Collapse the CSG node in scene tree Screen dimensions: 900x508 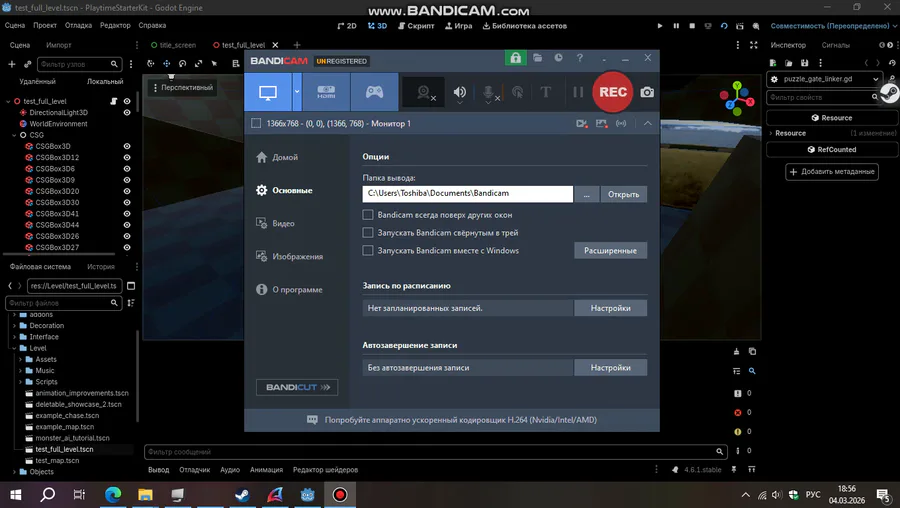point(14,135)
